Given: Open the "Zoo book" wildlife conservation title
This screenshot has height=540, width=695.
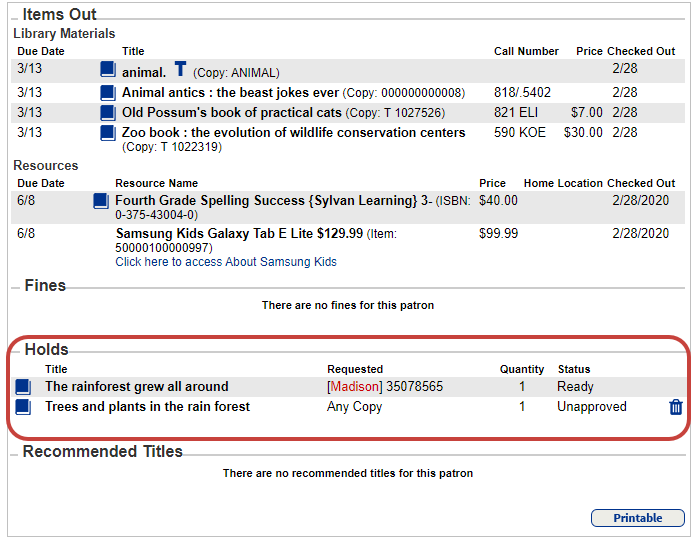Looking at the screenshot, I should click(293, 132).
